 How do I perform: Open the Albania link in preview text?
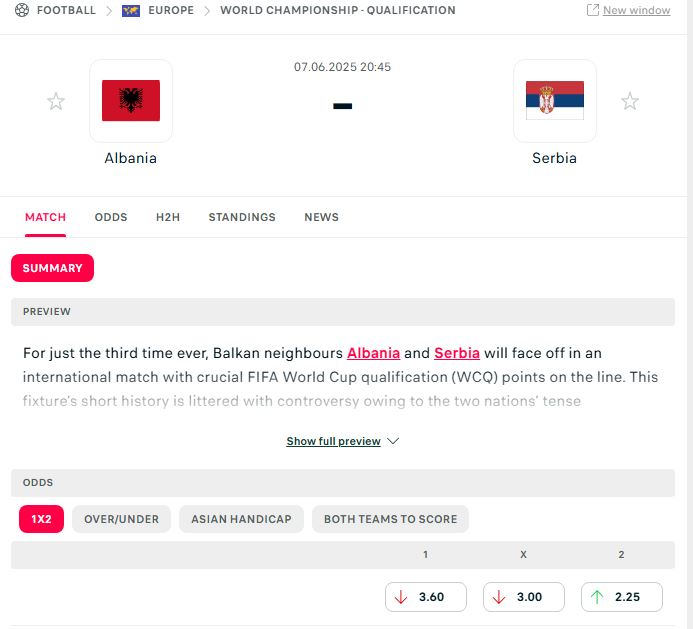pos(373,353)
